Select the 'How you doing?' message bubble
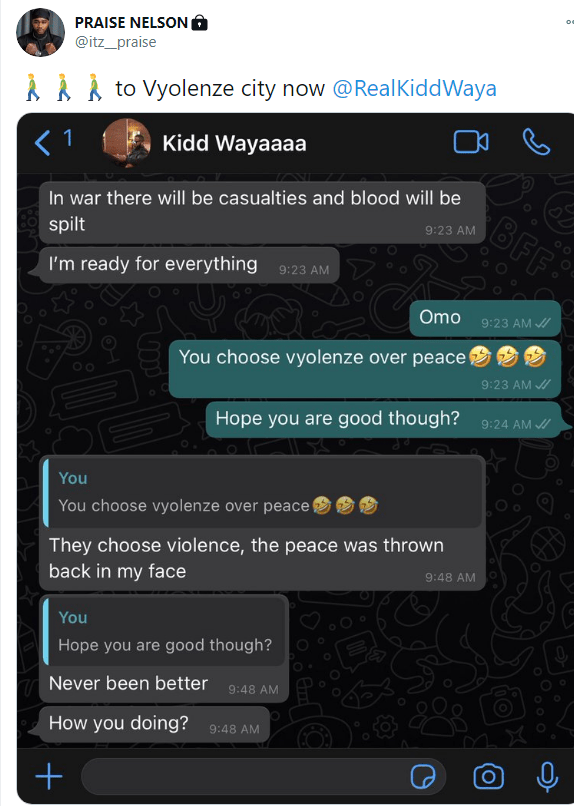The image size is (574, 806). tap(154, 724)
